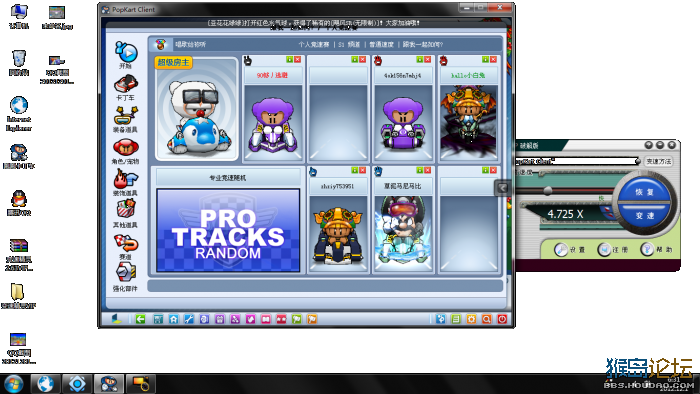
Task: Open the process dropdown in speed tool
Action: tap(638, 161)
